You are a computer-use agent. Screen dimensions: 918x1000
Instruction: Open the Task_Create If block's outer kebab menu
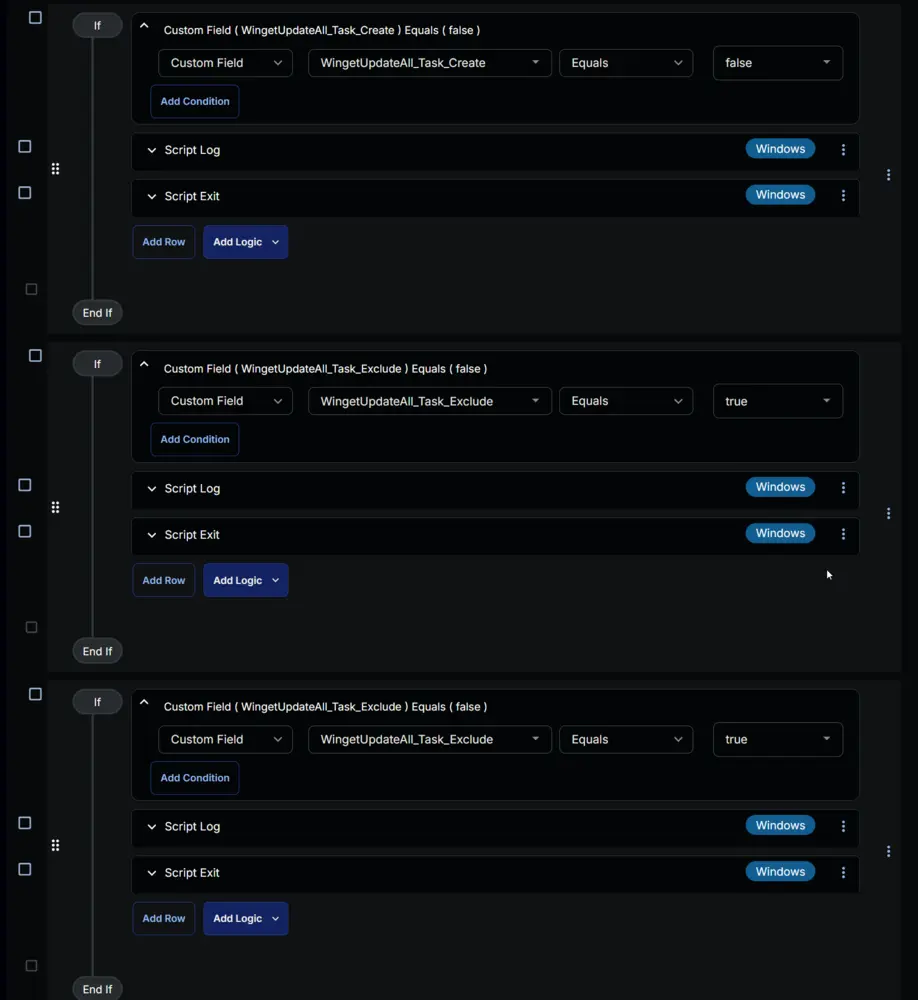pos(888,175)
